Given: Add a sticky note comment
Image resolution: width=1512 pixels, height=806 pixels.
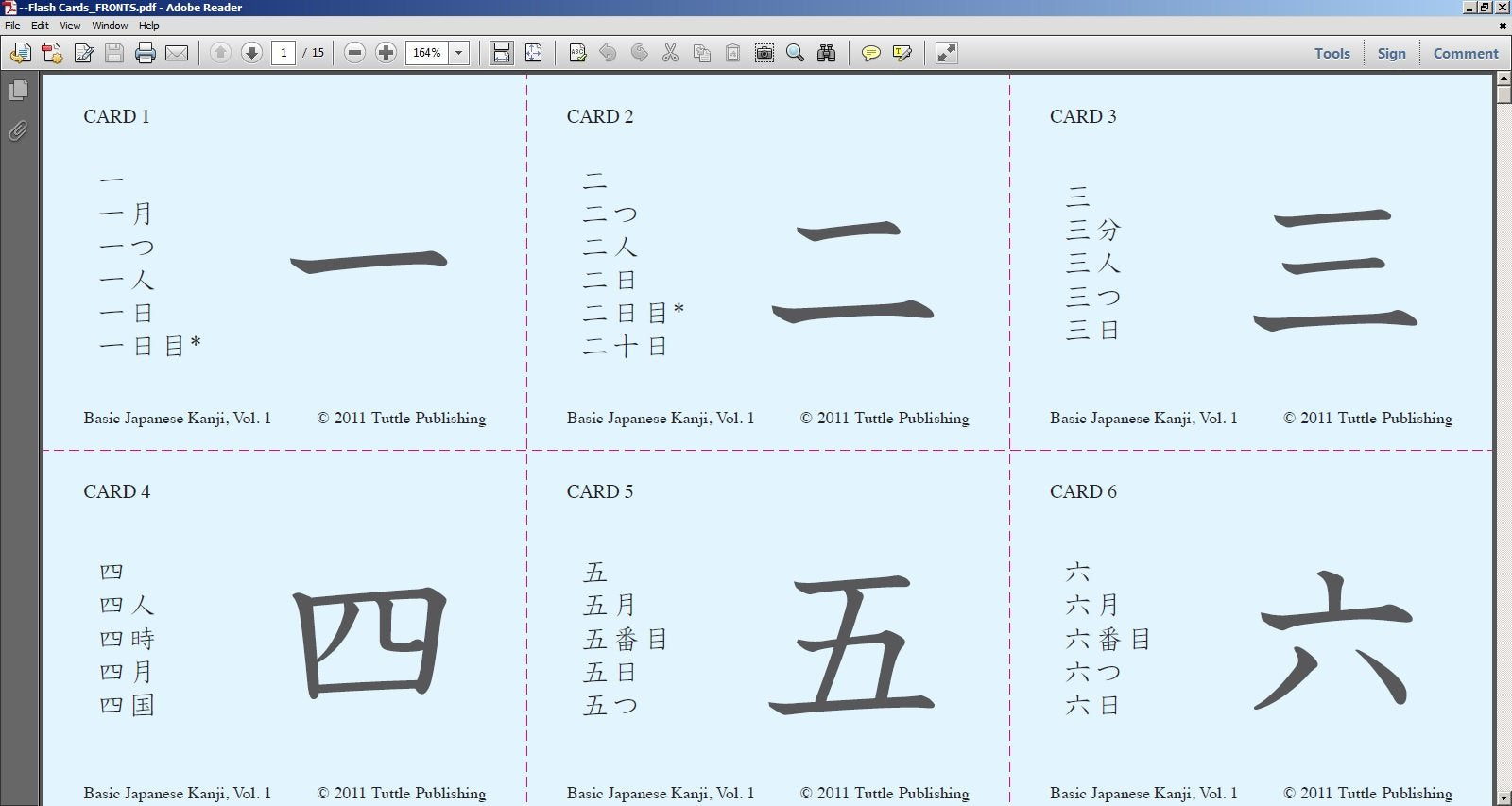Looking at the screenshot, I should [x=871, y=53].
